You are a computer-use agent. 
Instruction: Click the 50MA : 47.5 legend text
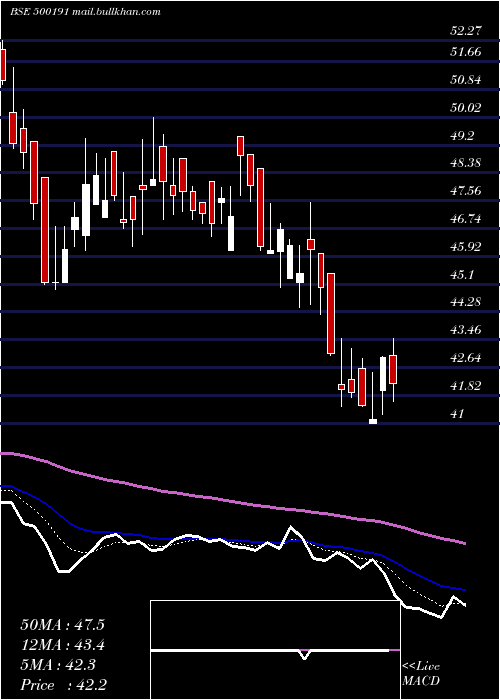click(x=63, y=625)
